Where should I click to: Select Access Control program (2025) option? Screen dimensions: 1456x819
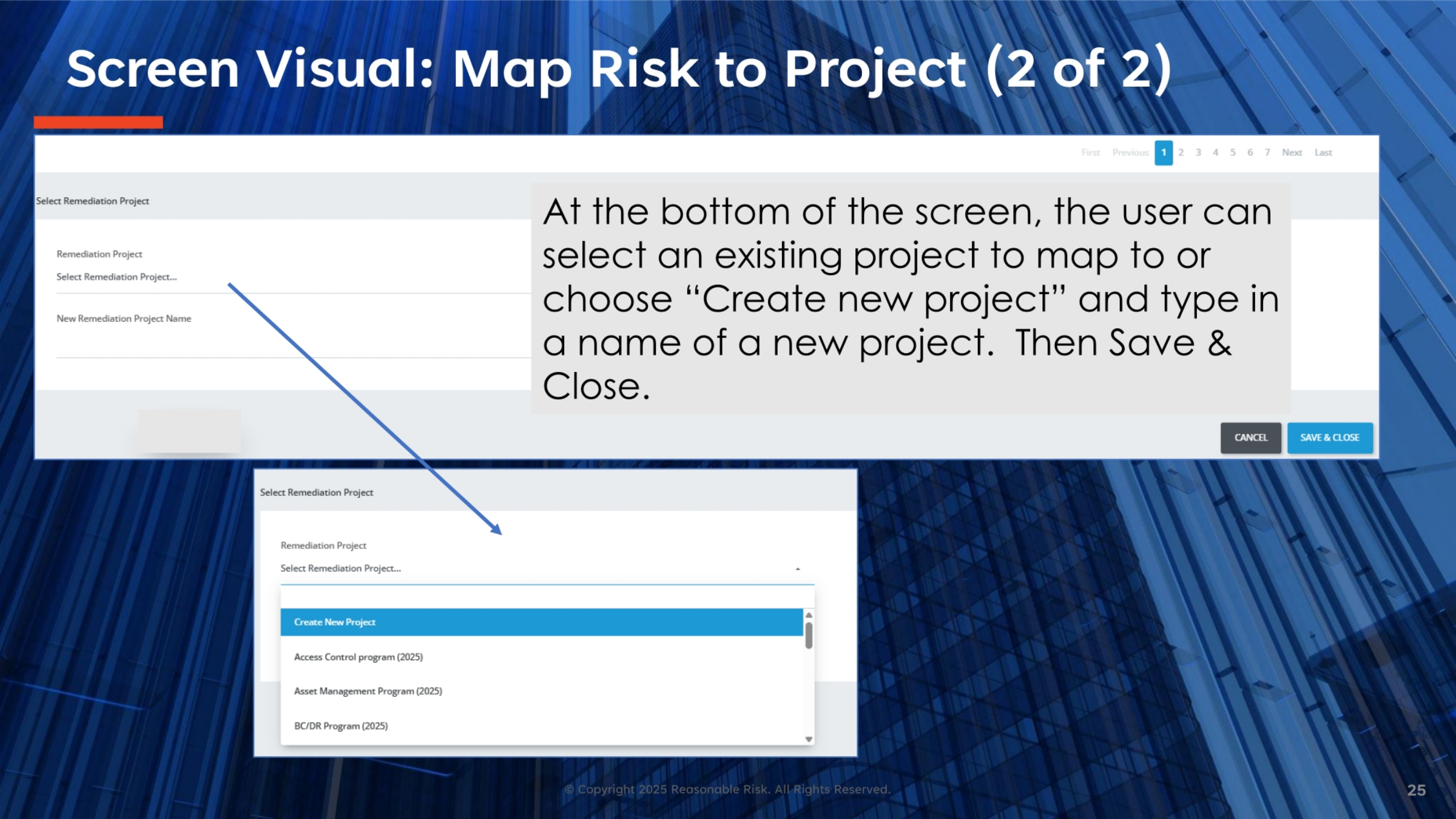pos(541,657)
